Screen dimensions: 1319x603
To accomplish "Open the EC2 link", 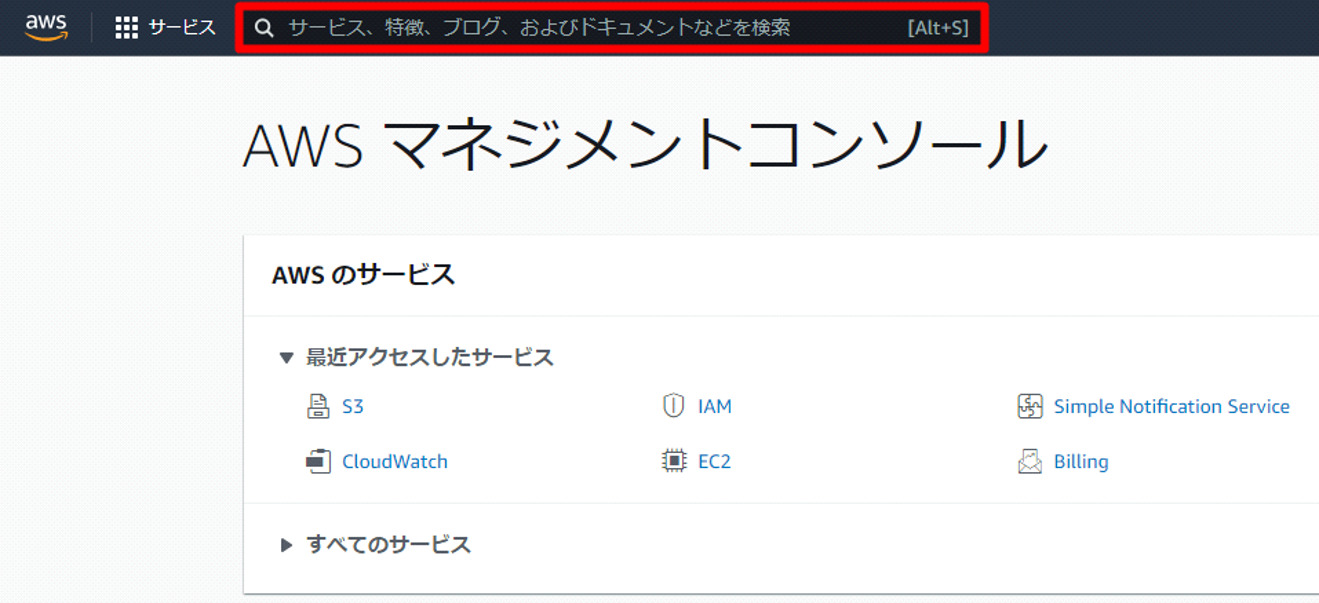I will pos(714,462).
